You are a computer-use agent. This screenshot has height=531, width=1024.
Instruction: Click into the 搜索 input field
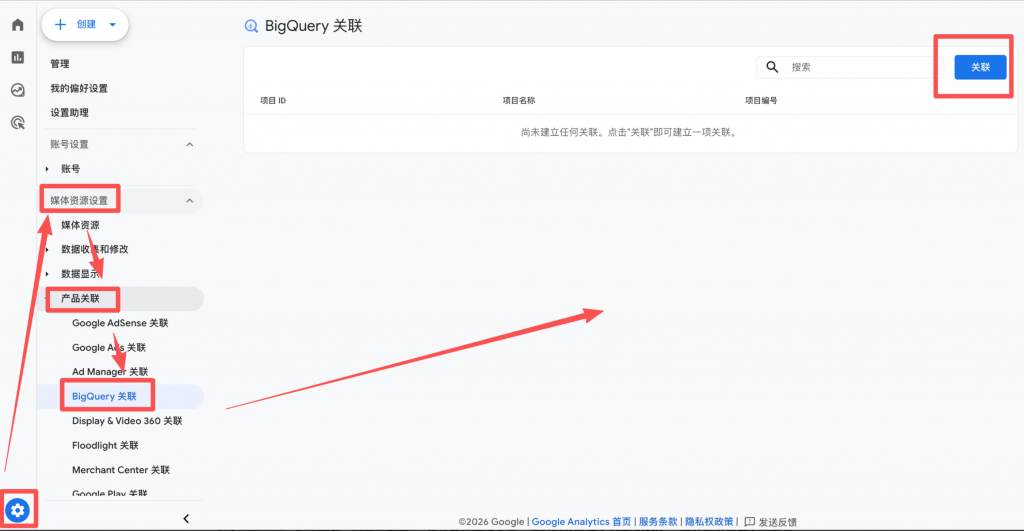click(x=855, y=67)
